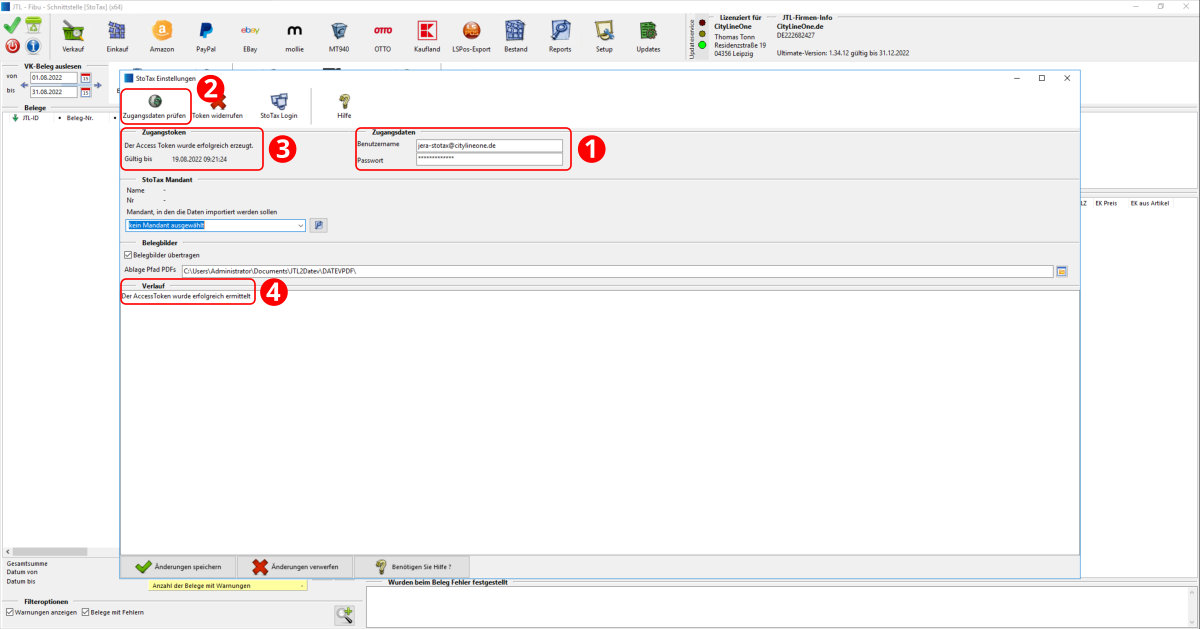1200x629 pixels.
Task: Open the Kaufland interface icon
Action: pyautogui.click(x=427, y=34)
